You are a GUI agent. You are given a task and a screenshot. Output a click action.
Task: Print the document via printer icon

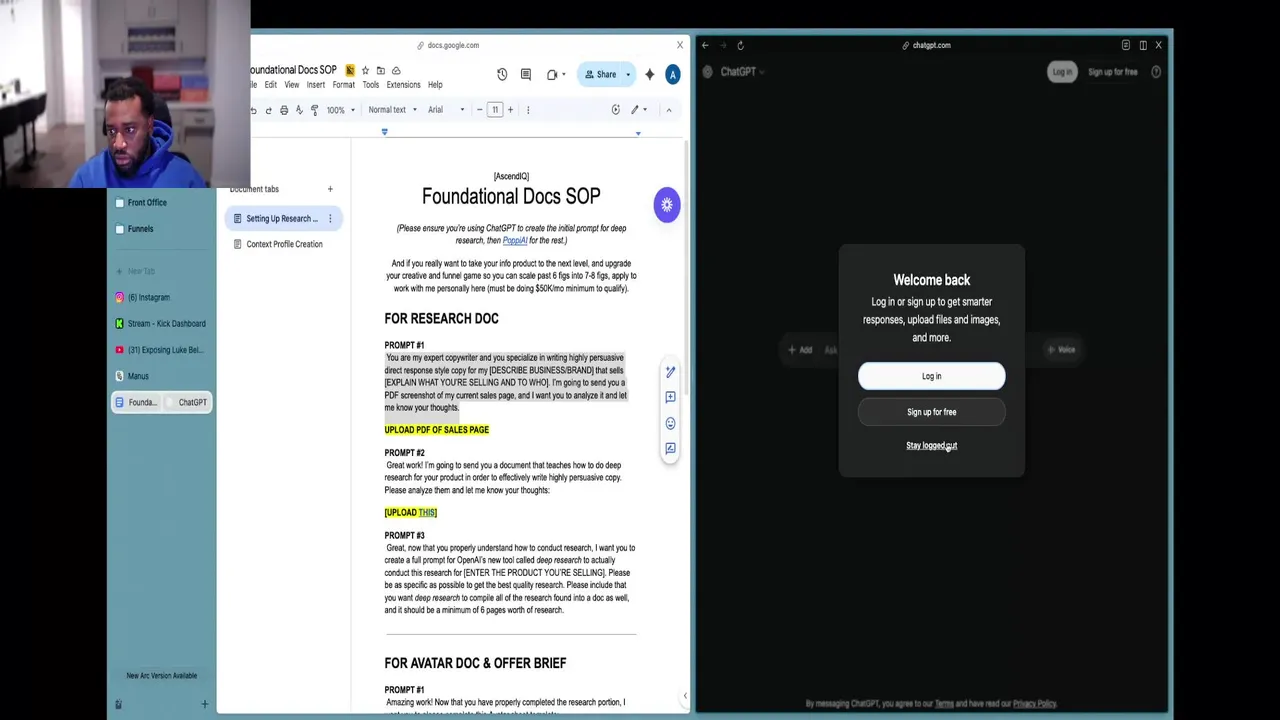(x=284, y=110)
